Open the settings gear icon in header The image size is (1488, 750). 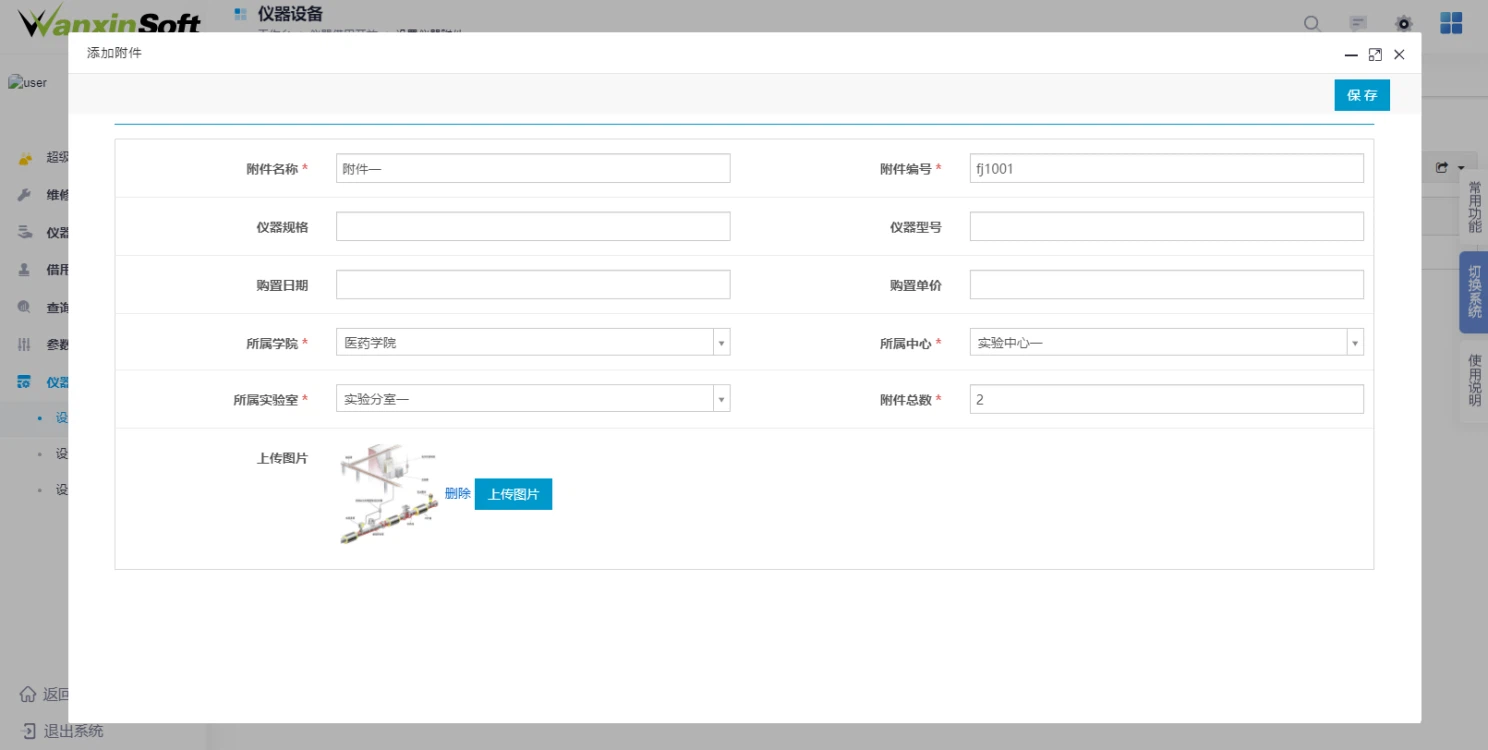point(1404,24)
